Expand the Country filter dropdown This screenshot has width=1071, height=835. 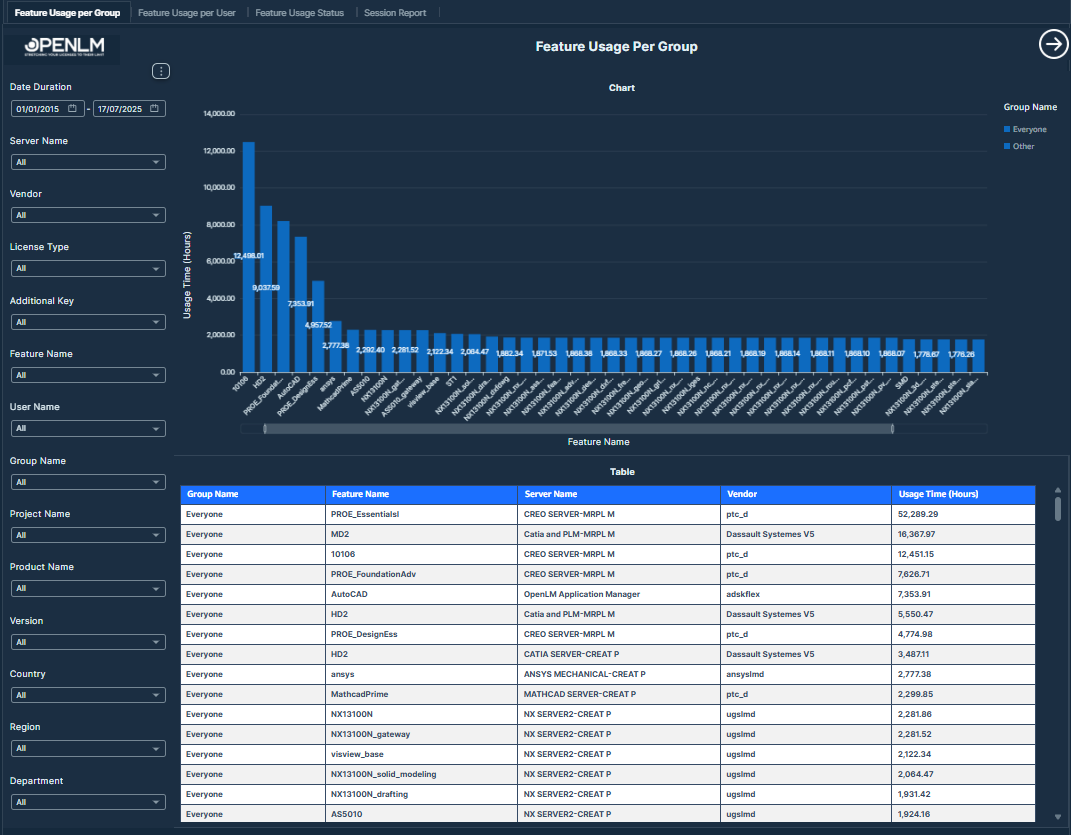87,695
